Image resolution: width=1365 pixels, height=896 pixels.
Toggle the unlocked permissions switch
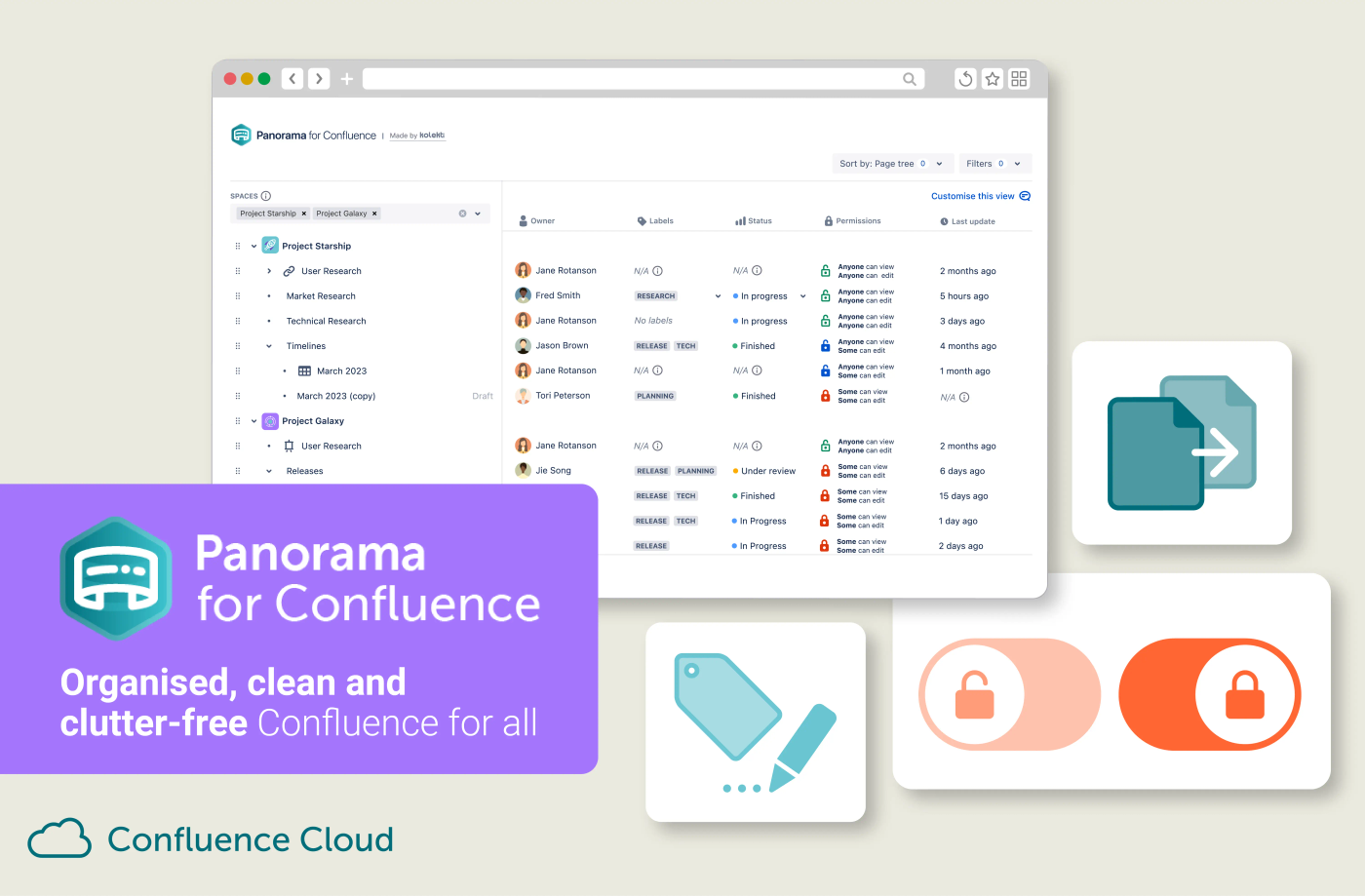(1009, 694)
